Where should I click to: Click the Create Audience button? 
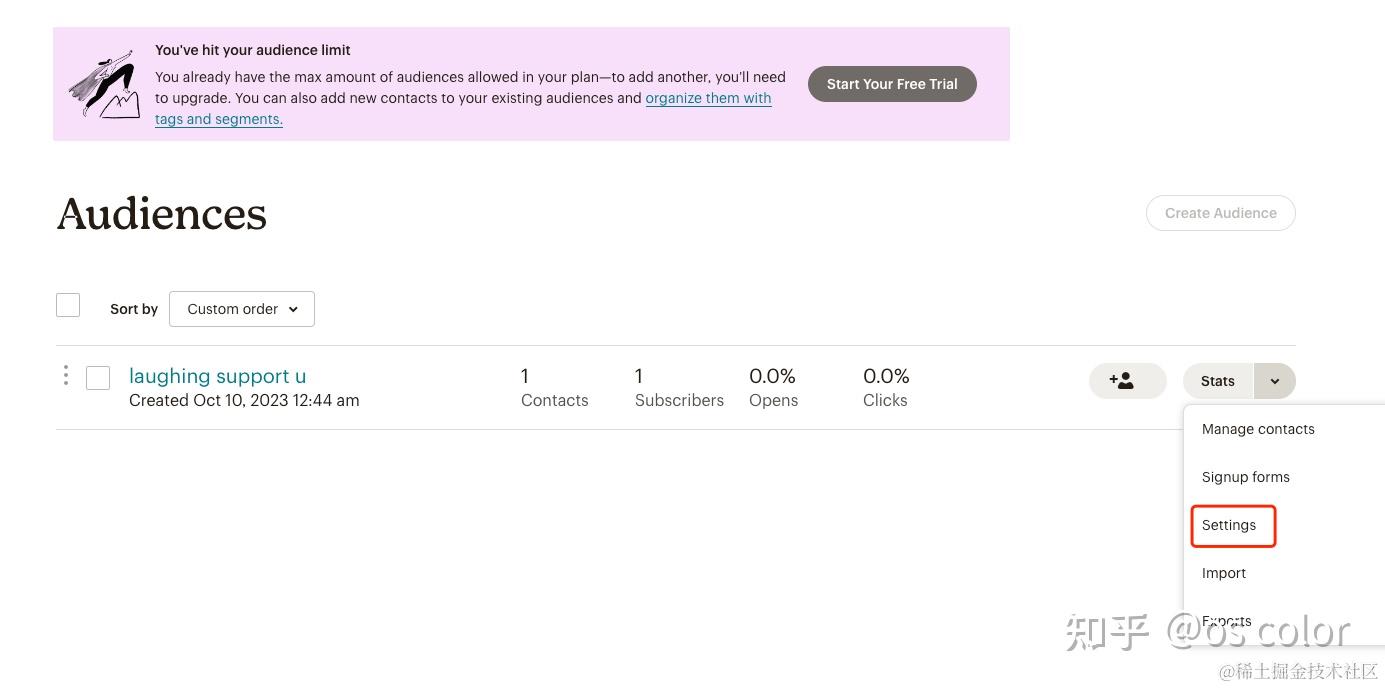point(1220,213)
